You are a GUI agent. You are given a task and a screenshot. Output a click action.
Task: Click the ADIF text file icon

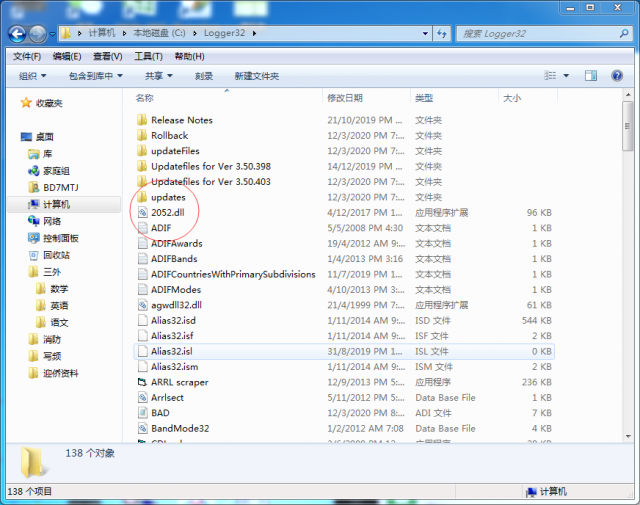click(x=142, y=228)
